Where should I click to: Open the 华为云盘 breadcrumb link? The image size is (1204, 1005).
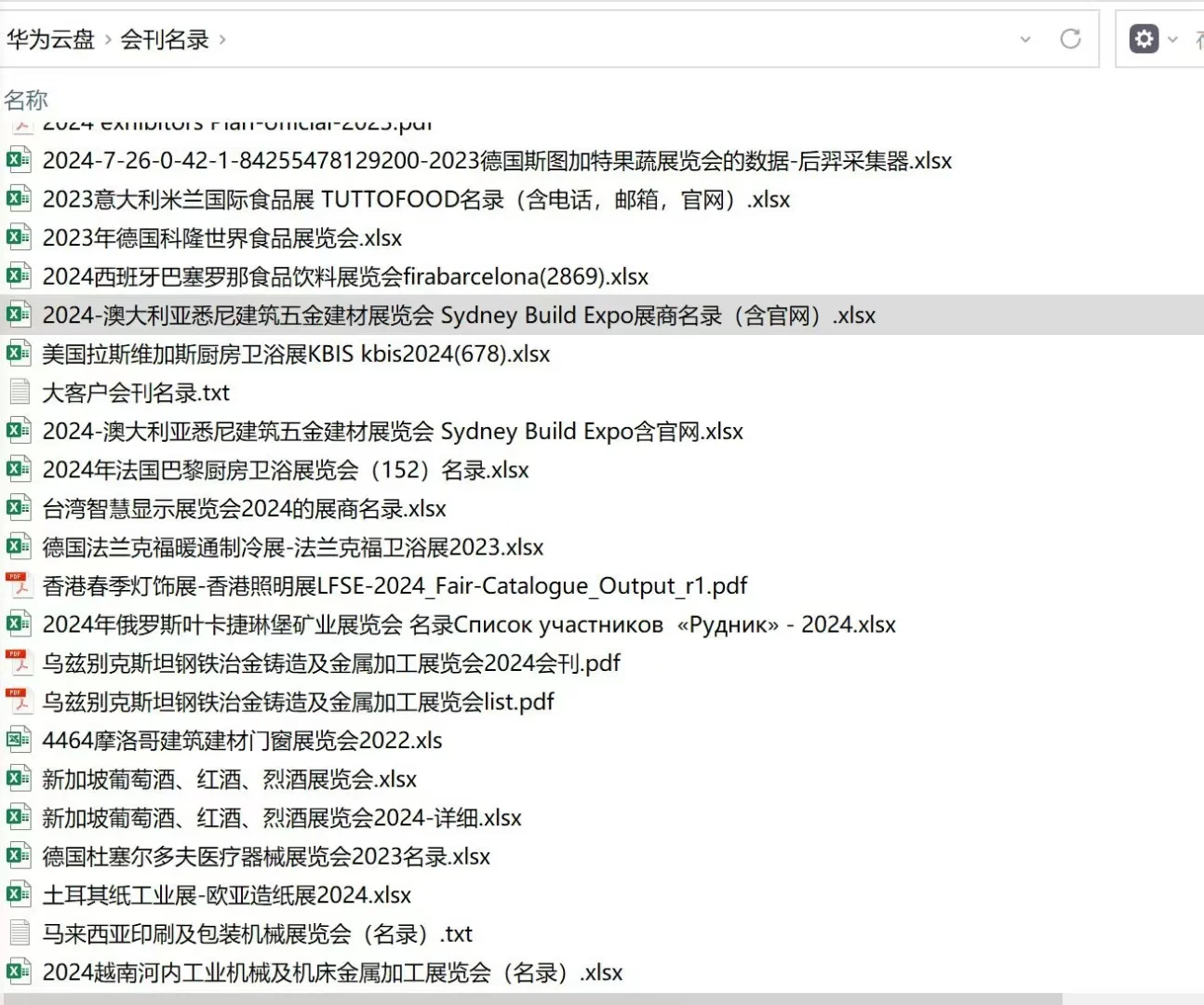pyautogui.click(x=51, y=40)
